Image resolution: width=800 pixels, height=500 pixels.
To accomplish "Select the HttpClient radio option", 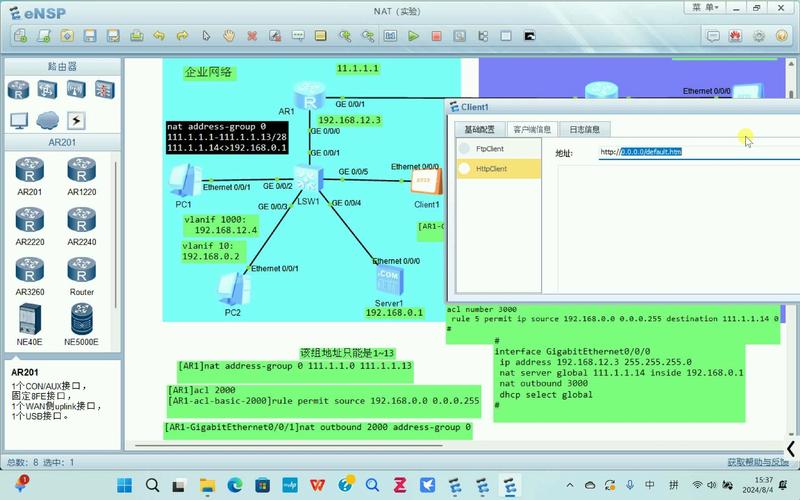I will pos(464,169).
